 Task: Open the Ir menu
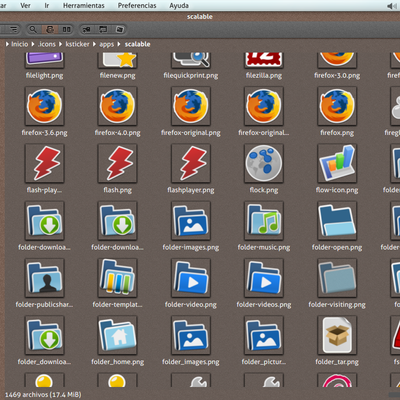tap(47, 5)
